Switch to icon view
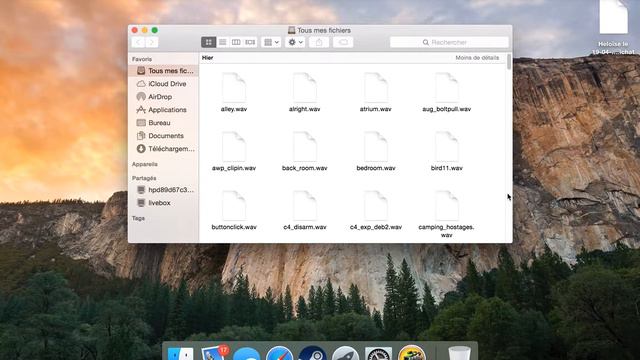The width and height of the screenshot is (640, 360). (209, 42)
